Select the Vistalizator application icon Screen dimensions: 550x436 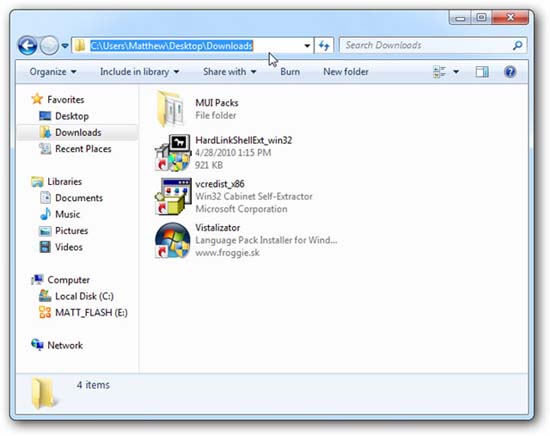[173, 240]
